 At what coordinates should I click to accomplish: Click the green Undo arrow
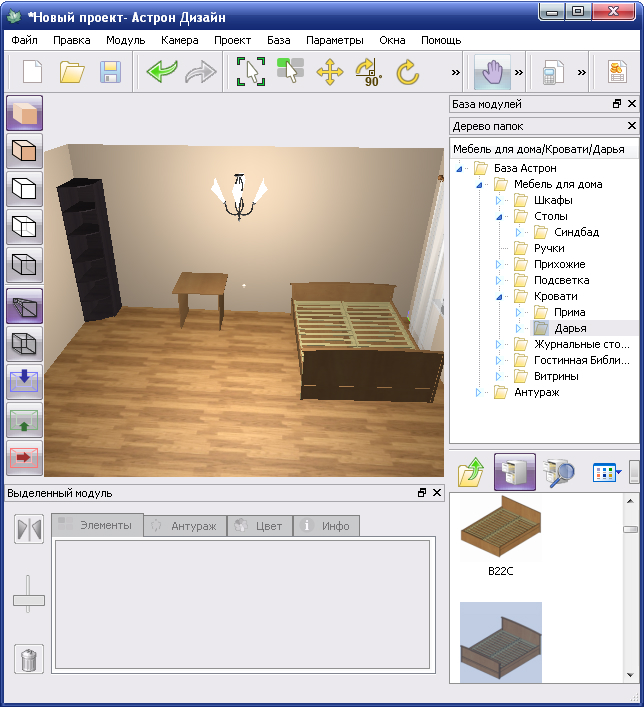click(x=160, y=72)
